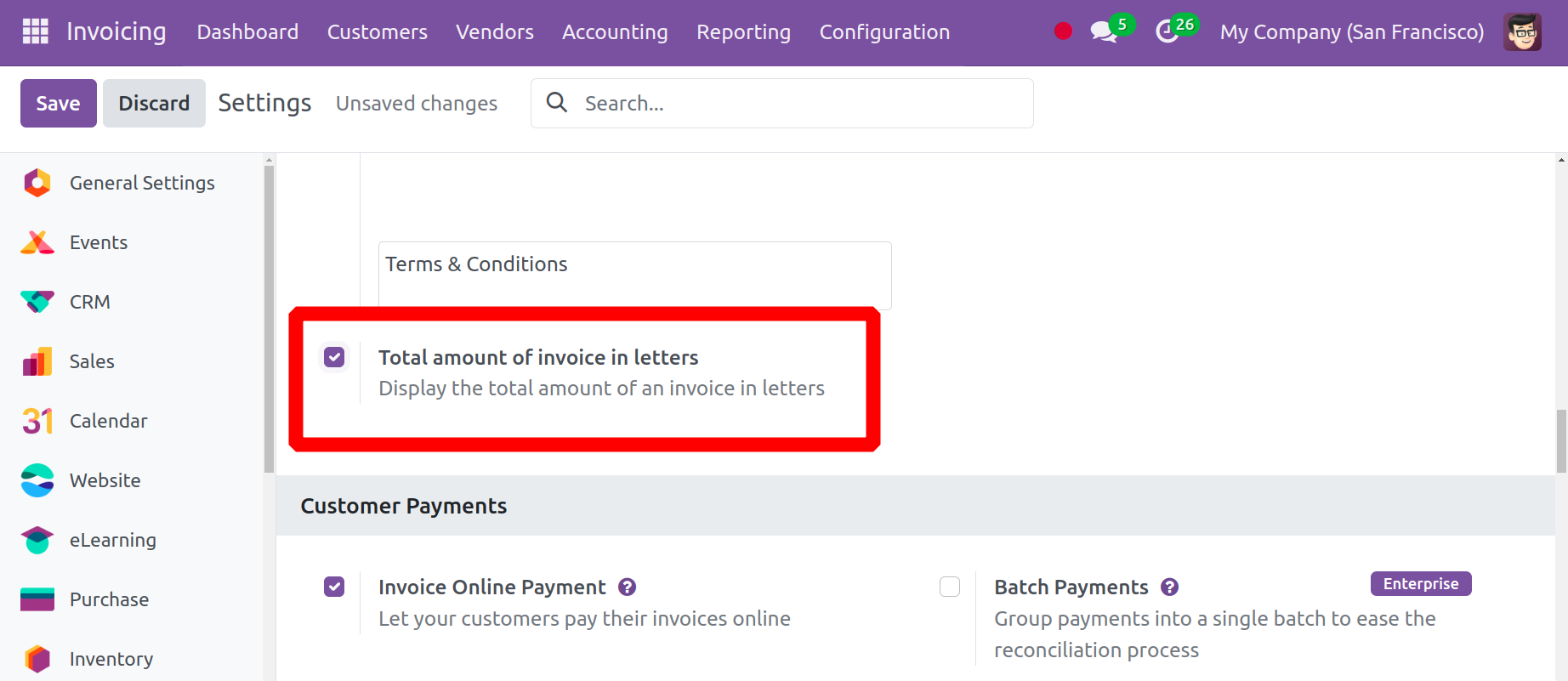Select the Calendar app icon
Viewport: 1568px width, 681px height.
(x=37, y=421)
